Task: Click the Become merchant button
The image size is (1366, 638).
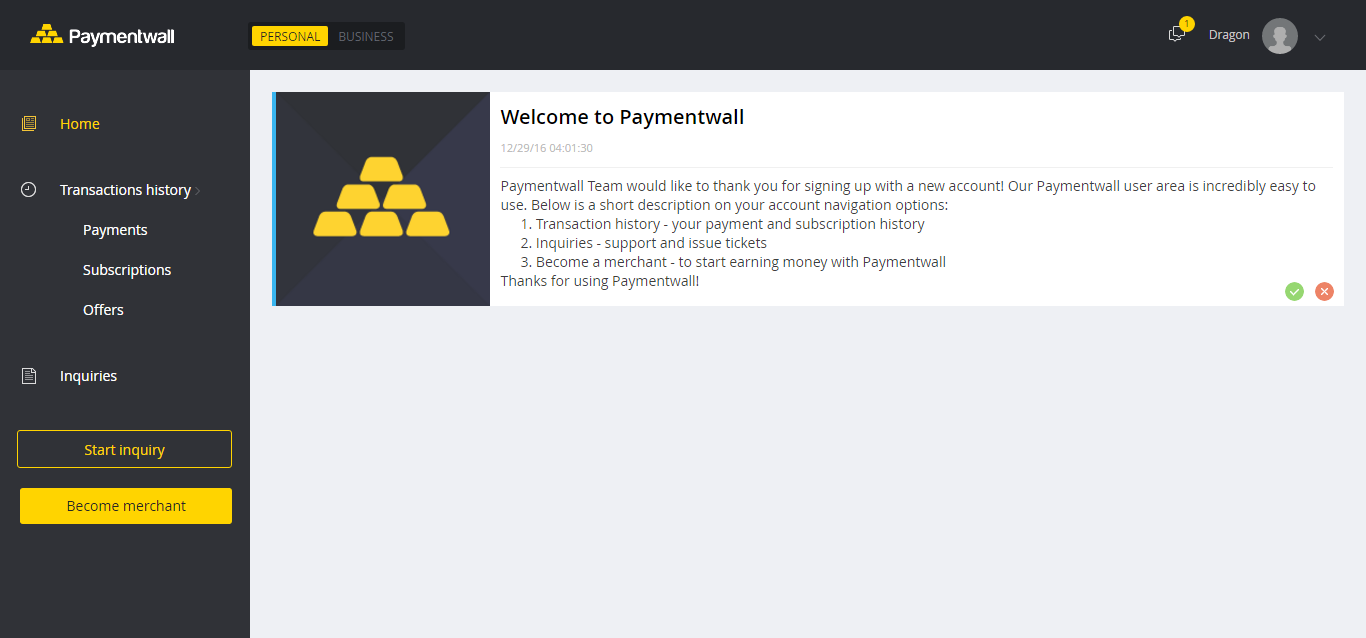Action: pyautogui.click(x=126, y=506)
